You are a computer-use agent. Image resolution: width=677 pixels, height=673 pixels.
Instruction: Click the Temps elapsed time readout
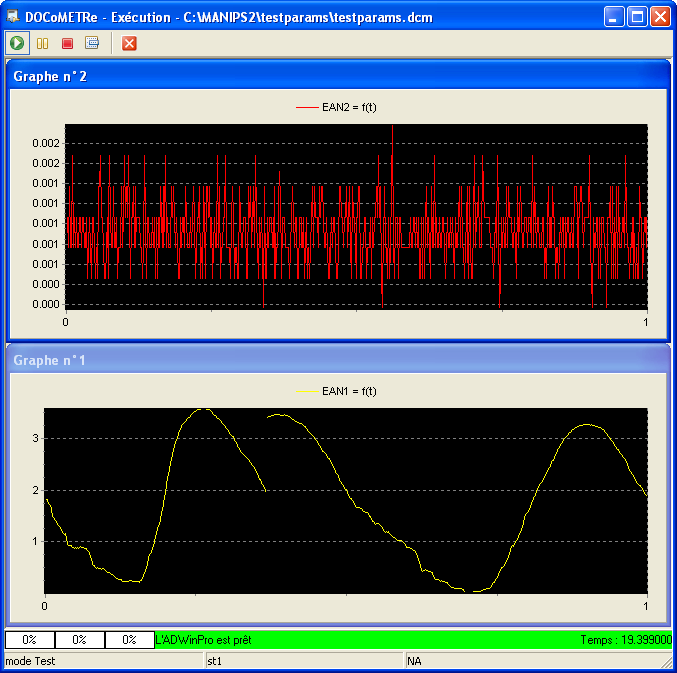point(625,639)
